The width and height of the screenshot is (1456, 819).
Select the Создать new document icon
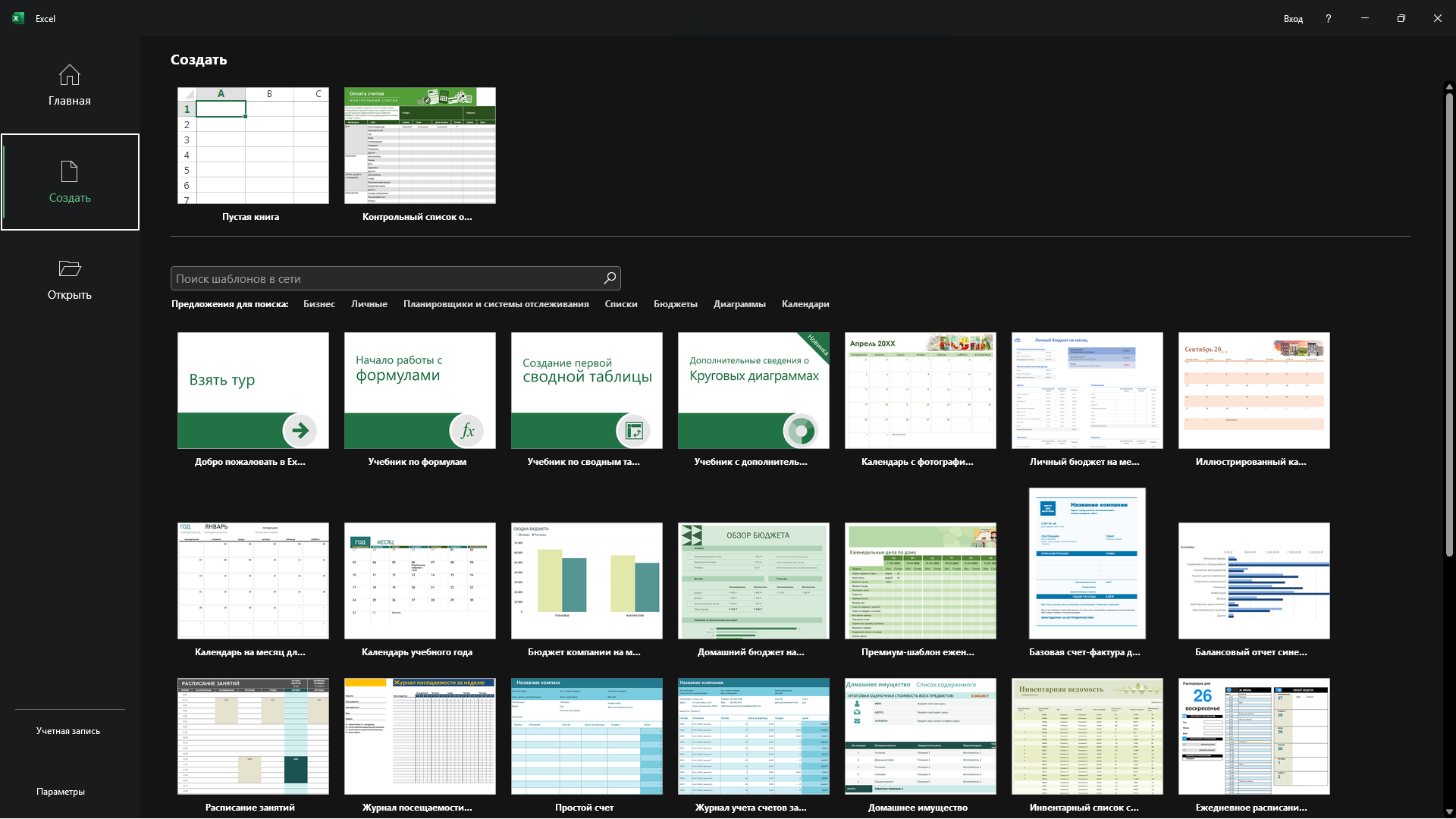69,171
